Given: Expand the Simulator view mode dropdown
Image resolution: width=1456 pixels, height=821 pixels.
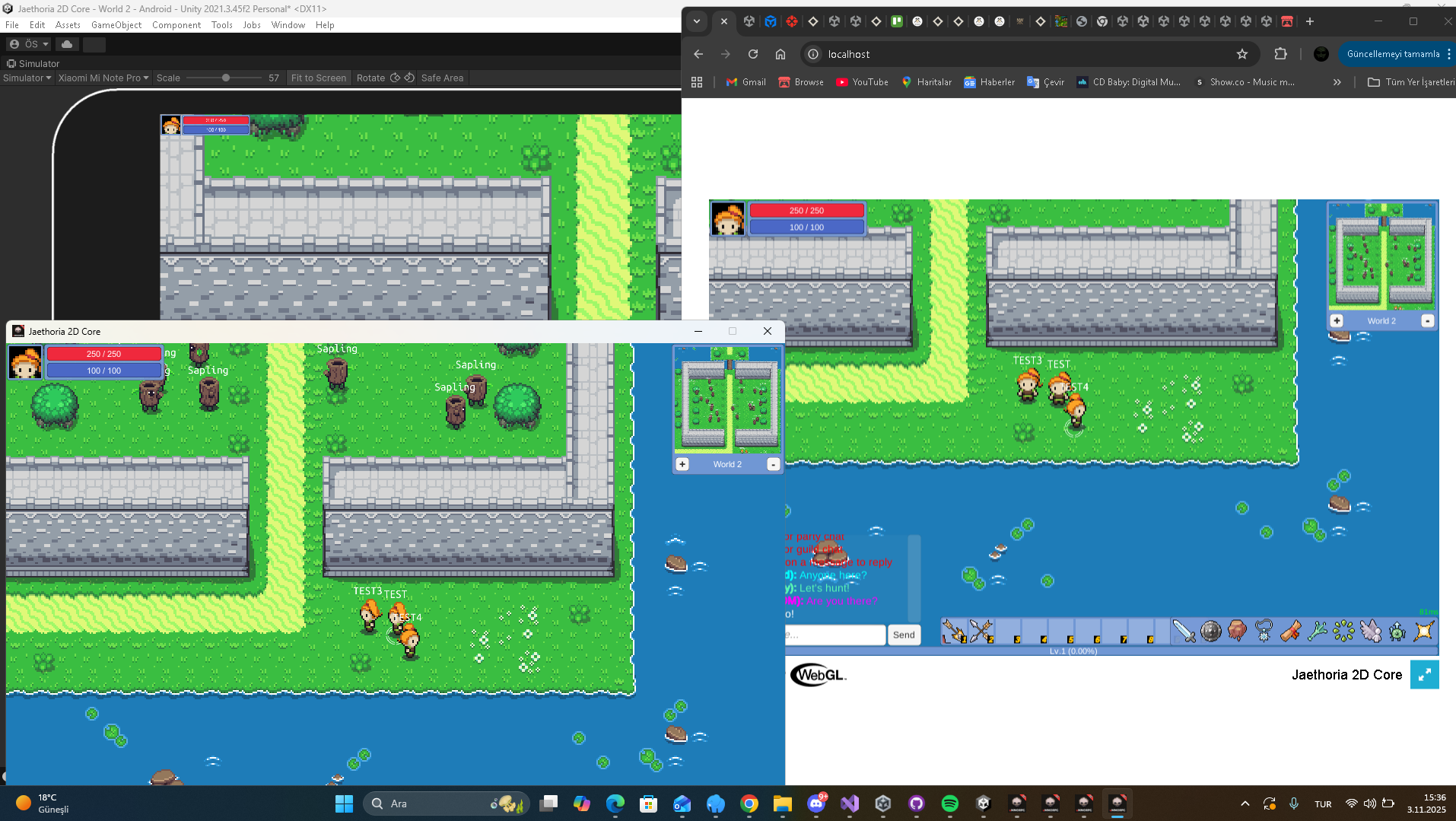Looking at the screenshot, I should (27, 78).
